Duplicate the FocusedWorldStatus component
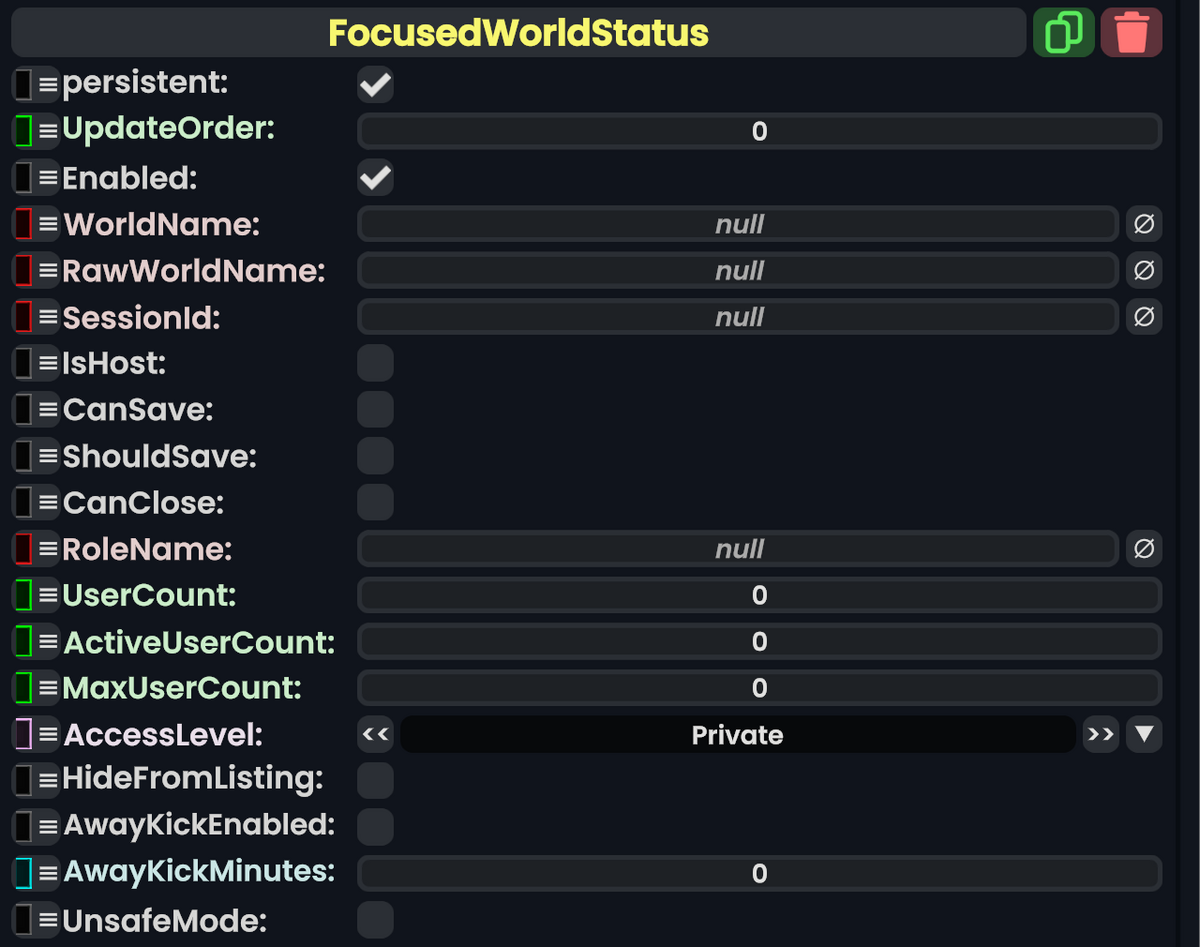The width and height of the screenshot is (1200, 947). tap(1063, 31)
